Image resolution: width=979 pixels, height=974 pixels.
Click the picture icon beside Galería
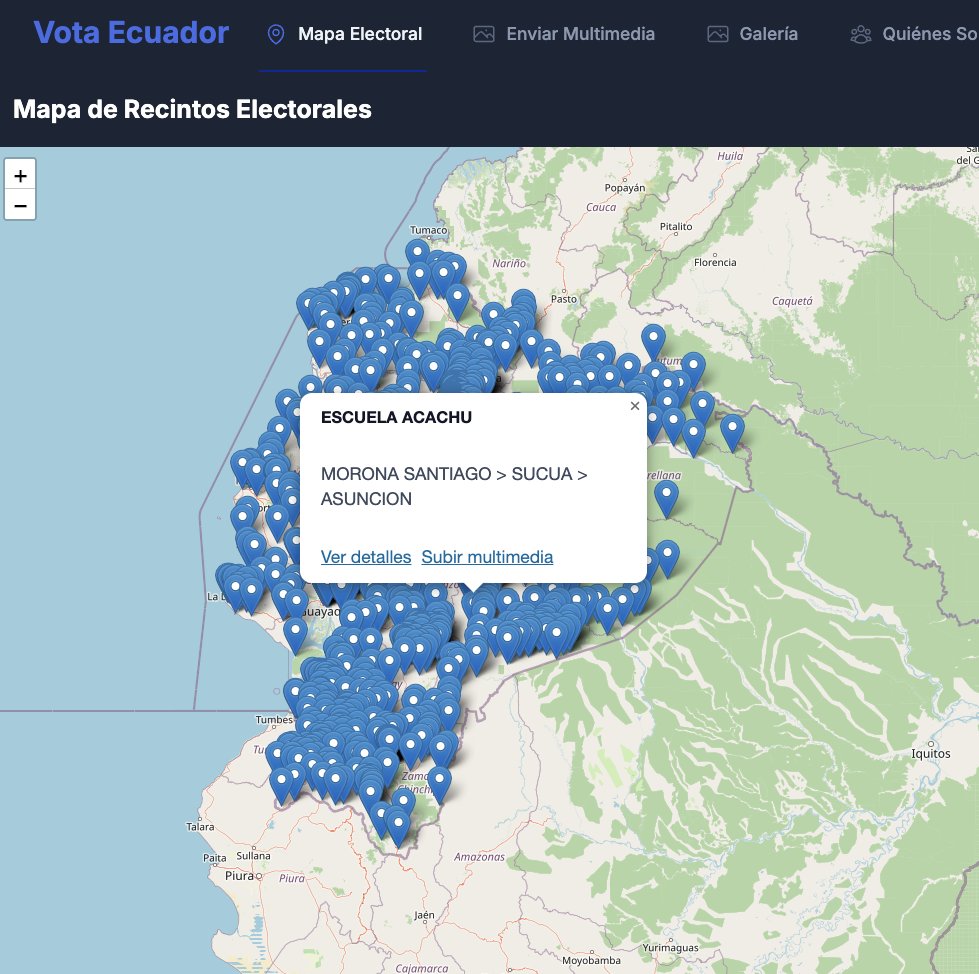(x=716, y=33)
